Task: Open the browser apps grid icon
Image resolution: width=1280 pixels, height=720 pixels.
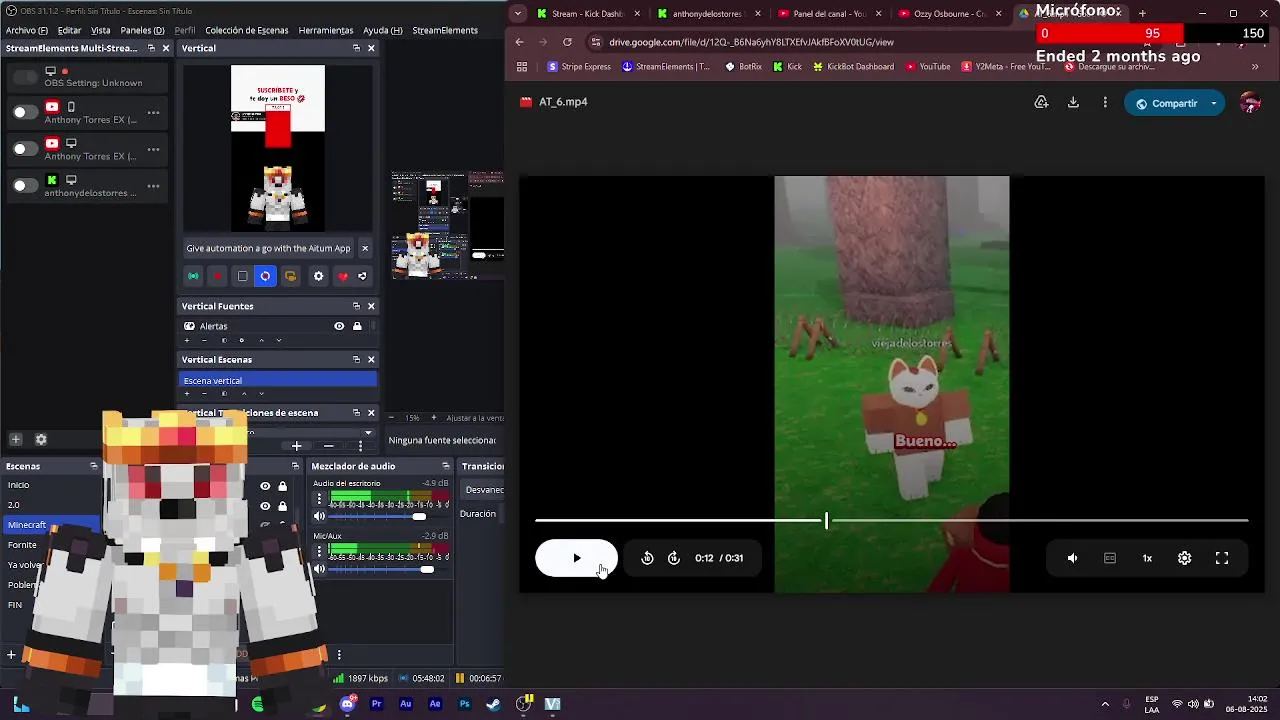Action: [522, 67]
